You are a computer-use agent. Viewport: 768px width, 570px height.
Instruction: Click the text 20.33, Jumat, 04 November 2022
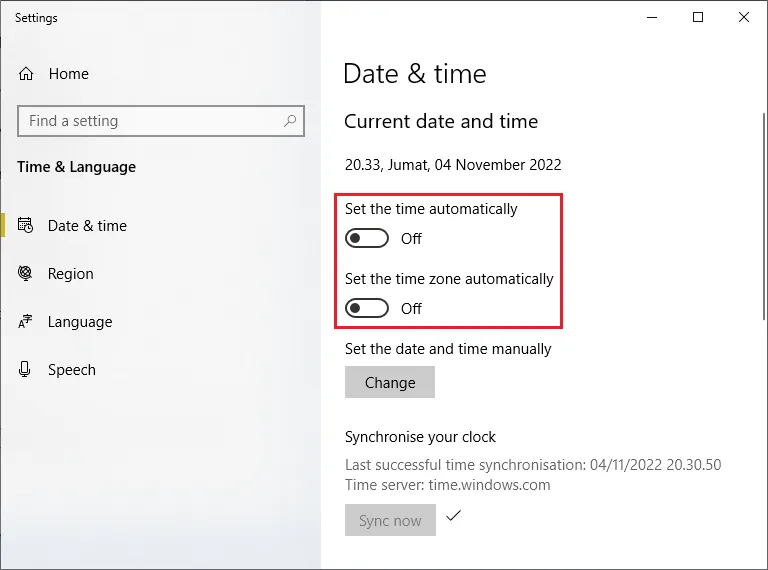pos(453,165)
